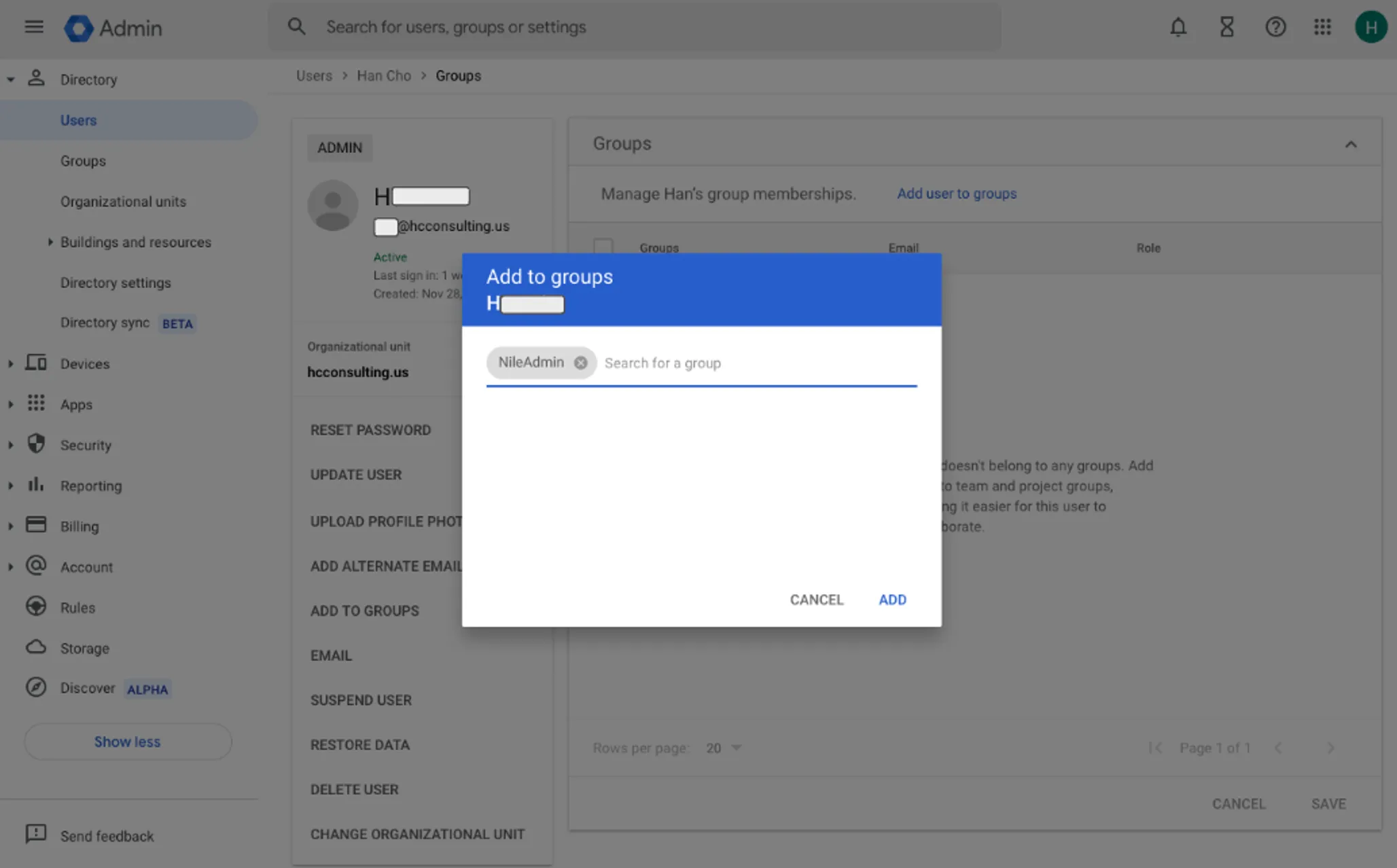Click CANCEL in the Add to groups dialog
This screenshot has width=1397, height=868.
click(x=817, y=600)
